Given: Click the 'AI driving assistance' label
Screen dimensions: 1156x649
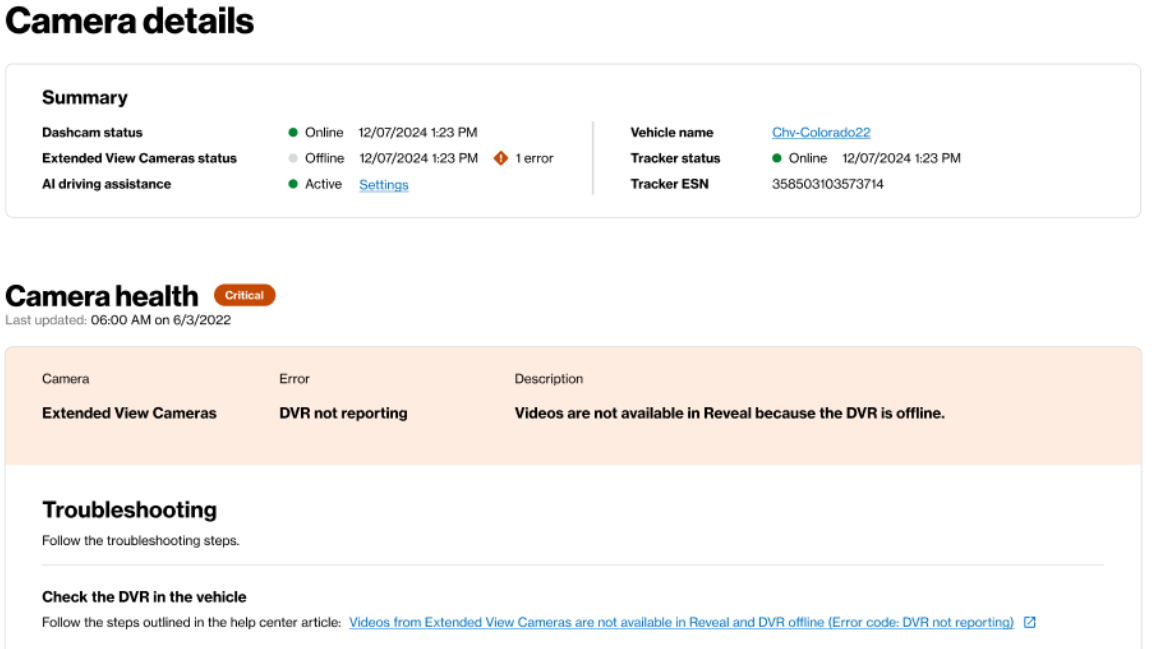Looking at the screenshot, I should point(106,184).
